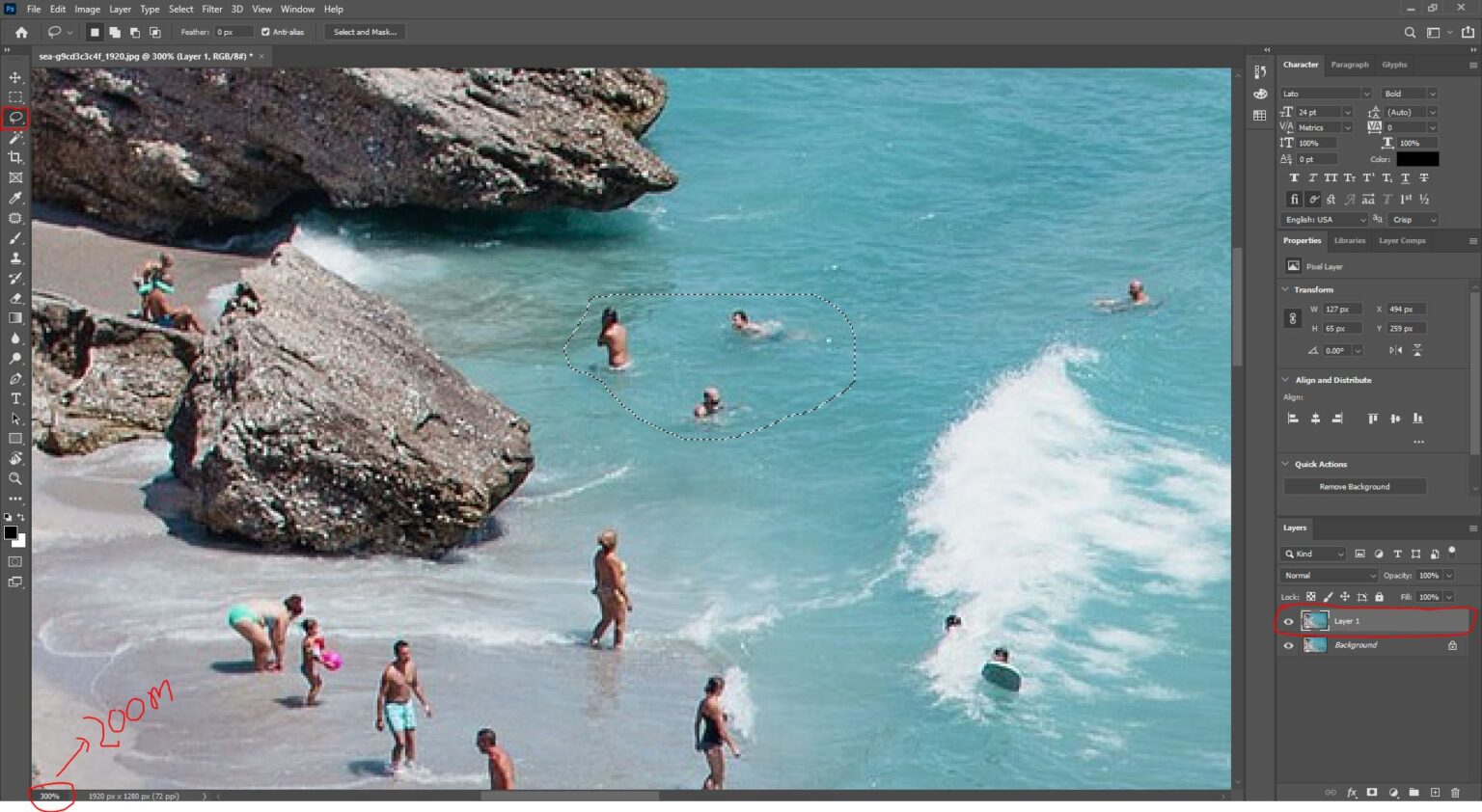Collapse the Quick Actions section
Viewport: 1482px width, 812px height.
click(1285, 464)
